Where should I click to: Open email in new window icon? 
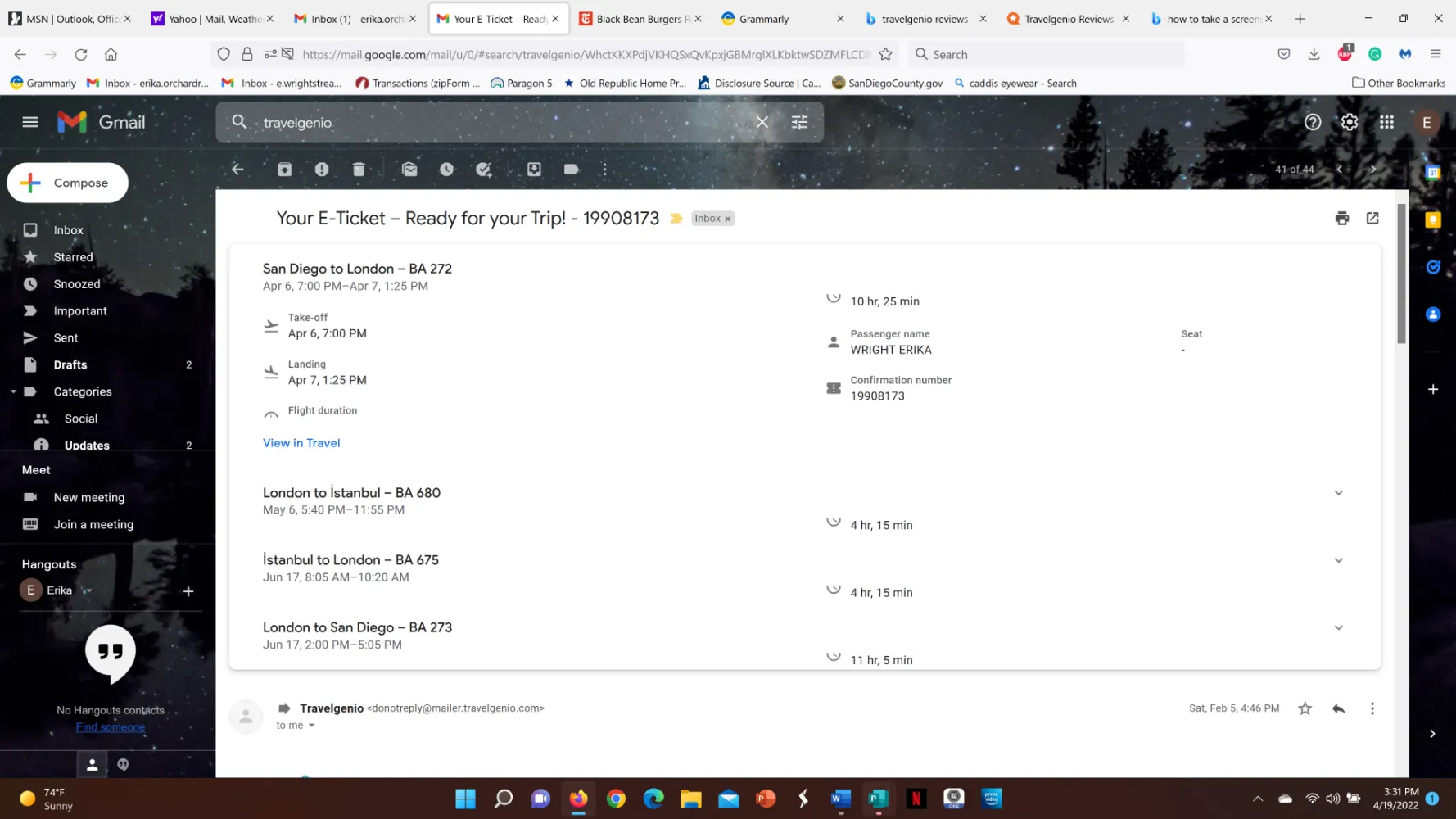1372,218
